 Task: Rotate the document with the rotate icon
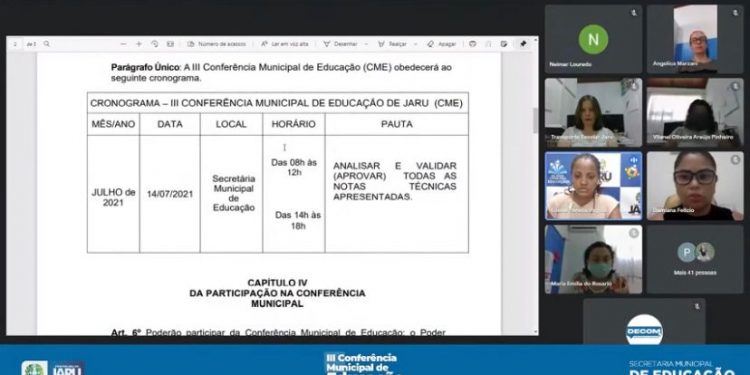pos(154,44)
